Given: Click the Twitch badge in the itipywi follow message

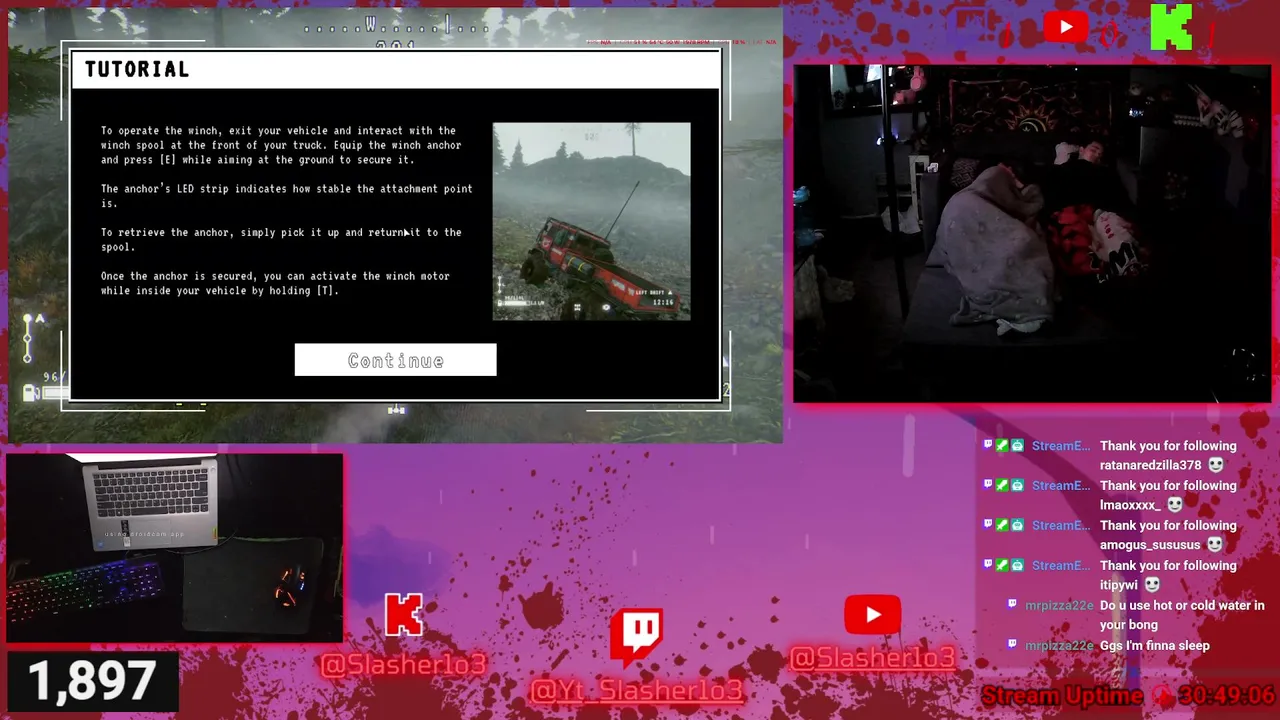Looking at the screenshot, I should (988, 566).
